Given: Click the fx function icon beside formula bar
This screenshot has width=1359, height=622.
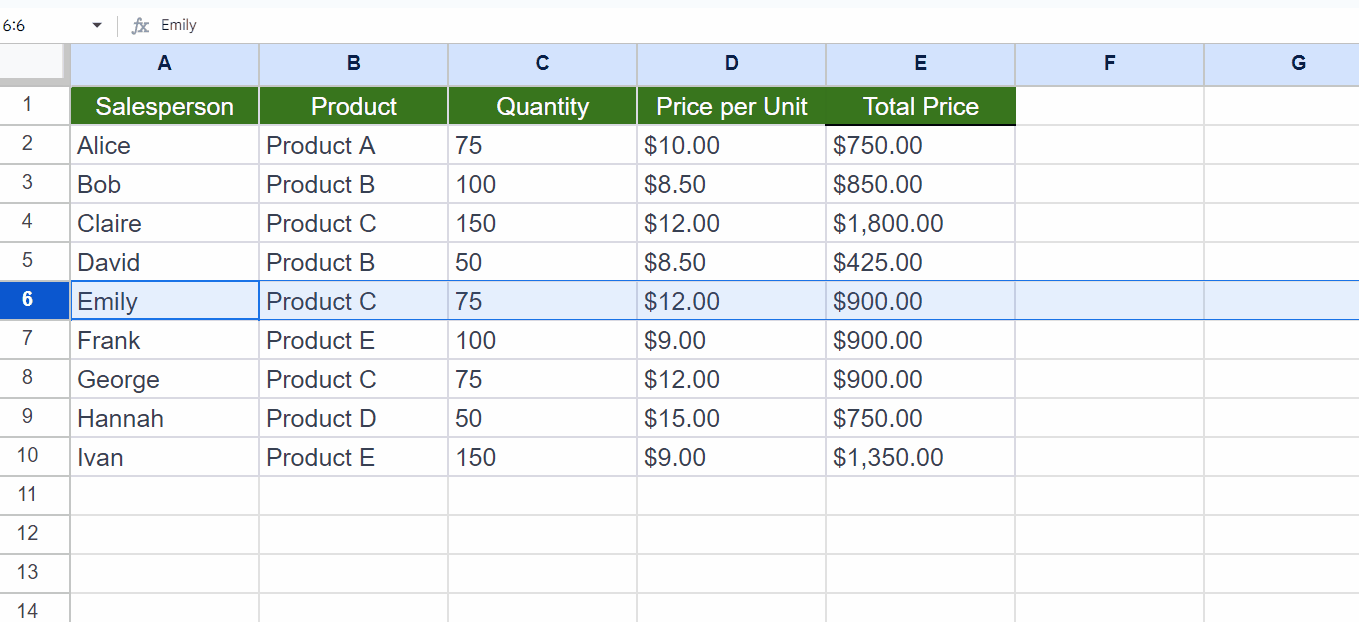Looking at the screenshot, I should pyautogui.click(x=140, y=24).
